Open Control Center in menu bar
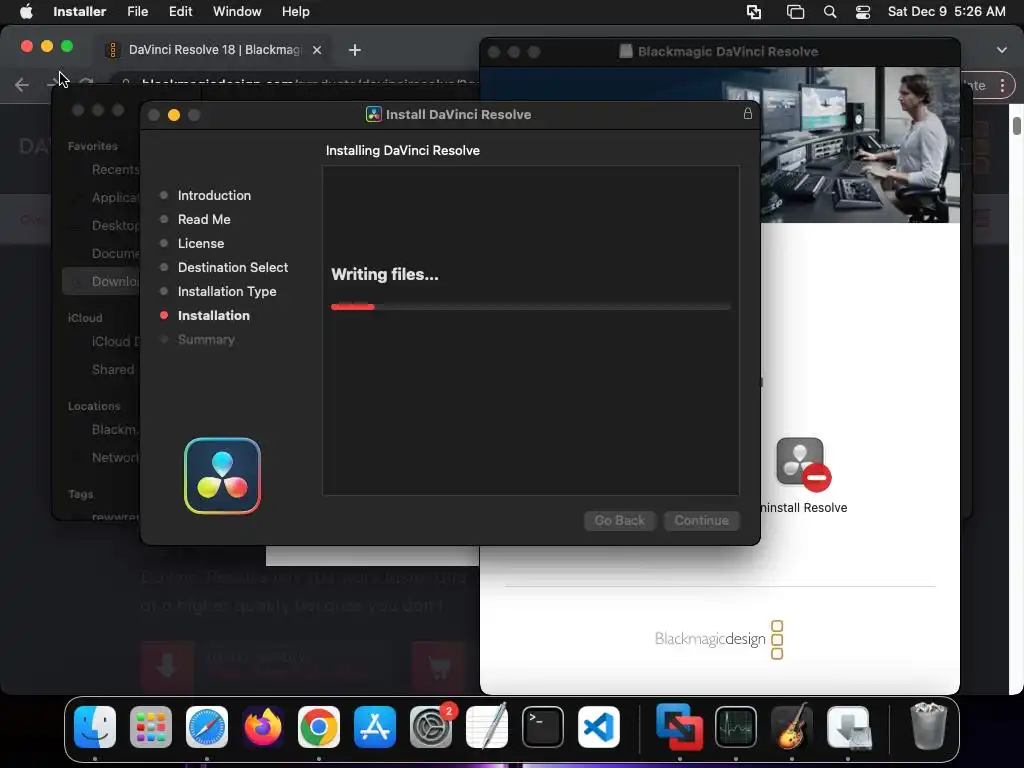The width and height of the screenshot is (1024, 768). point(863,12)
